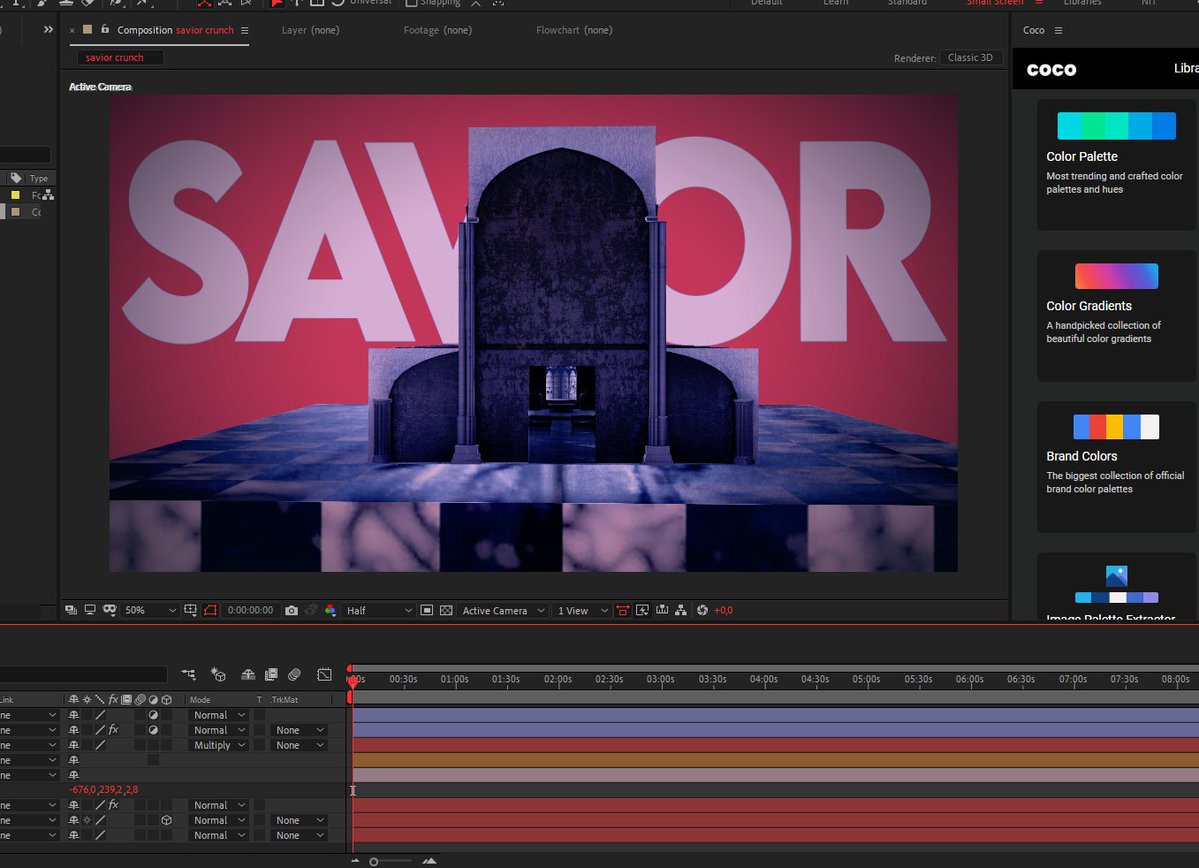This screenshot has height=868, width=1199.
Task: Open the Graph Editor icon in timeline
Action: tap(325, 675)
